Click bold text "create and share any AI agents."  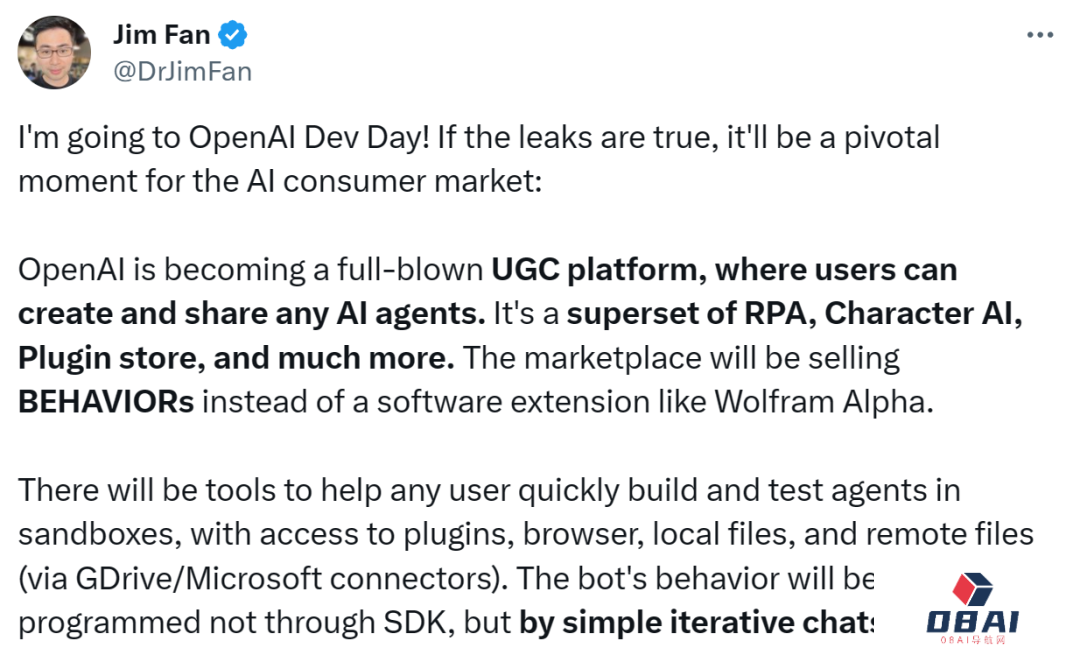(252, 313)
